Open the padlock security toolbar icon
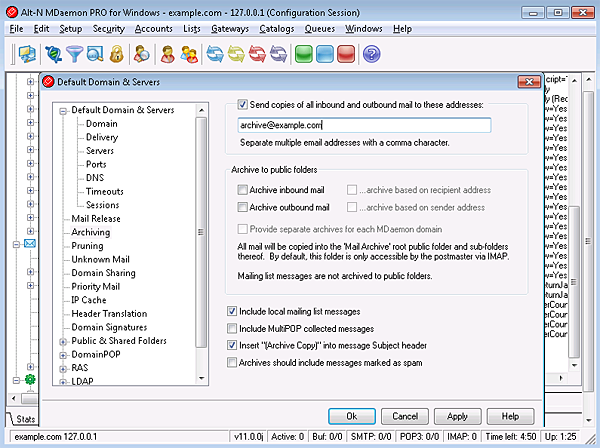The image size is (600, 448). pyautogui.click(x=116, y=54)
